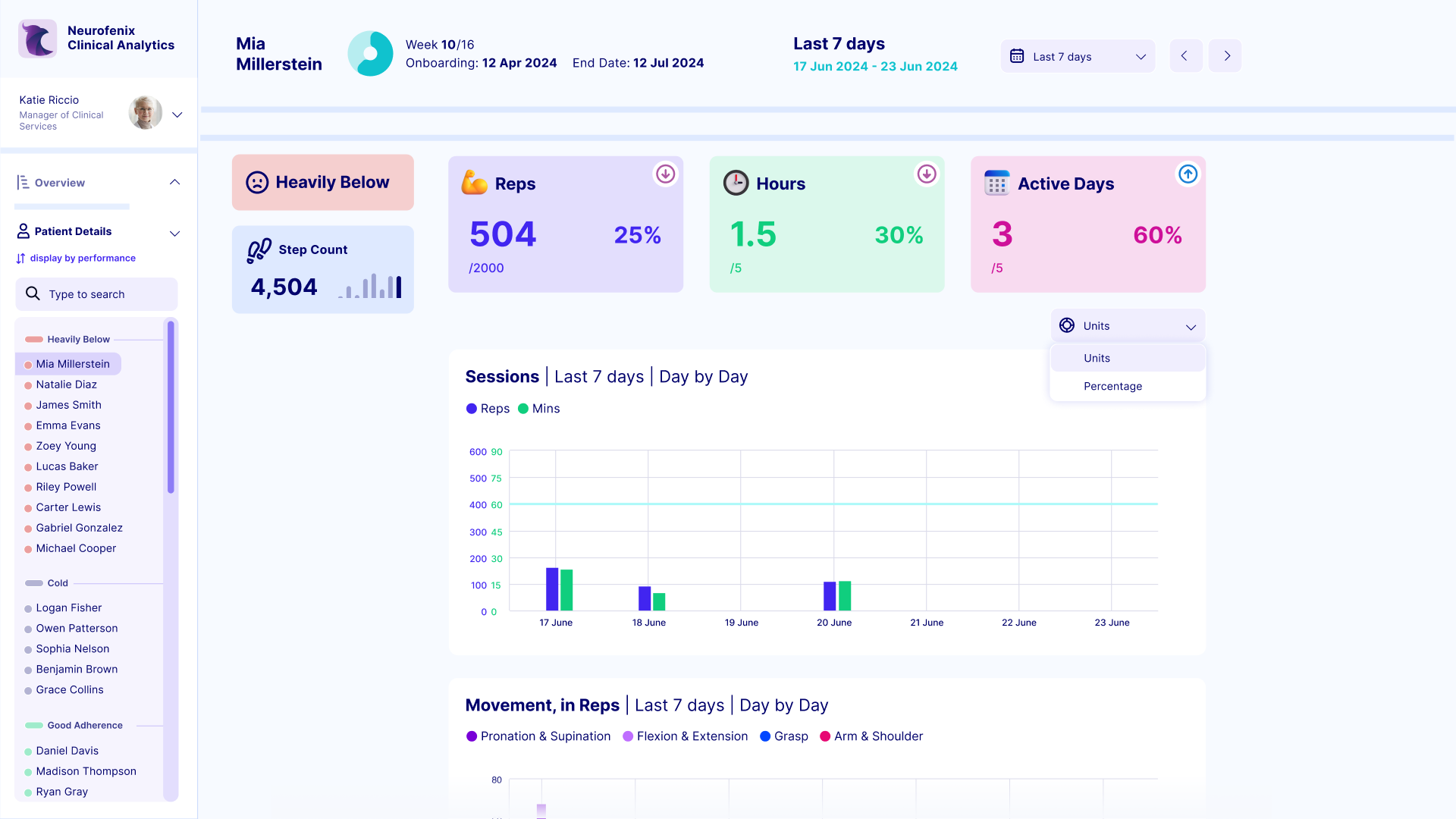
Task: Click Katie Riccio's profile avatar
Action: coord(146,113)
